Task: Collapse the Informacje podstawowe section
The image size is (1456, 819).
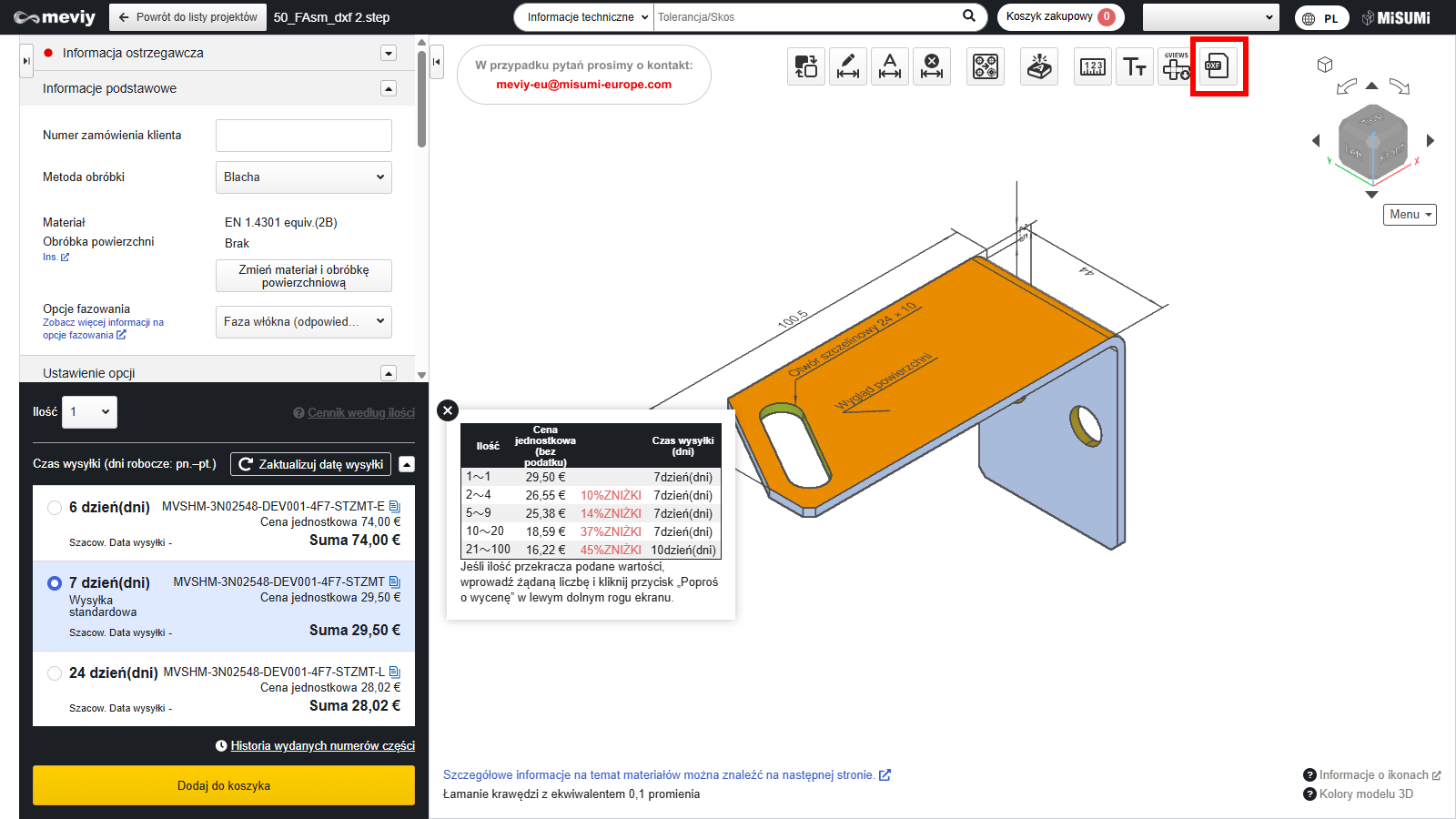Action: click(x=389, y=88)
